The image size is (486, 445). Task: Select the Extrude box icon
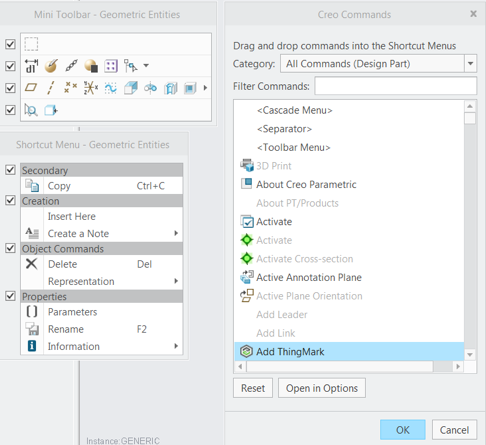point(131,88)
